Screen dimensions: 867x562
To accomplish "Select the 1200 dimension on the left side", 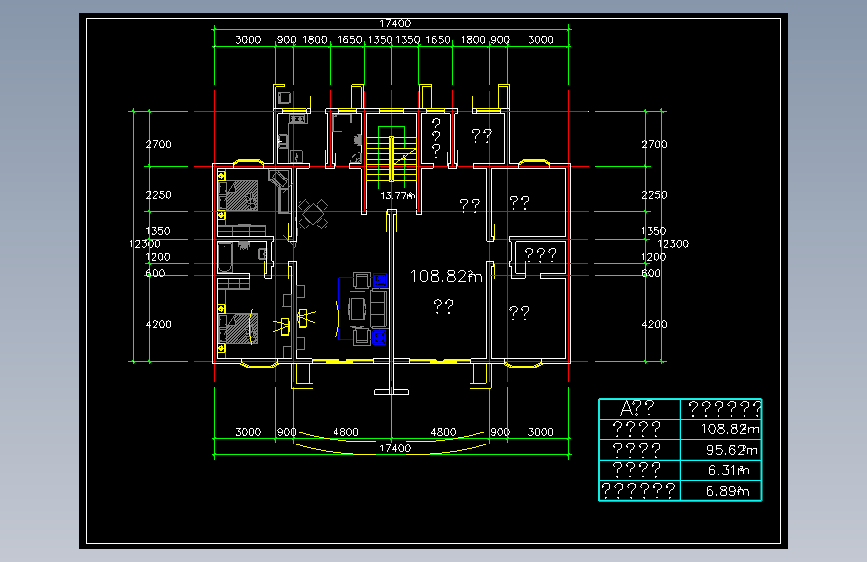I will click(x=158, y=257).
